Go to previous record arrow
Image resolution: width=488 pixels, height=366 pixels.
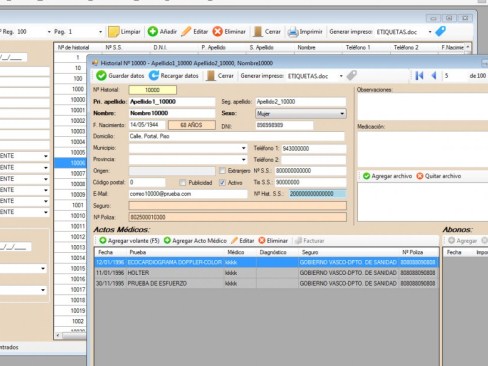tap(434, 76)
